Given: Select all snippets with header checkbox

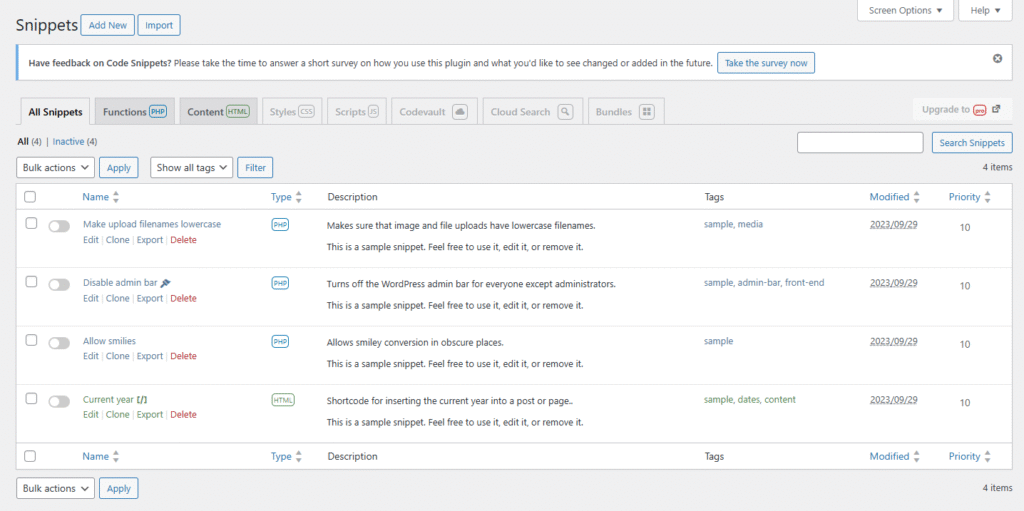Looking at the screenshot, I should tap(31, 197).
